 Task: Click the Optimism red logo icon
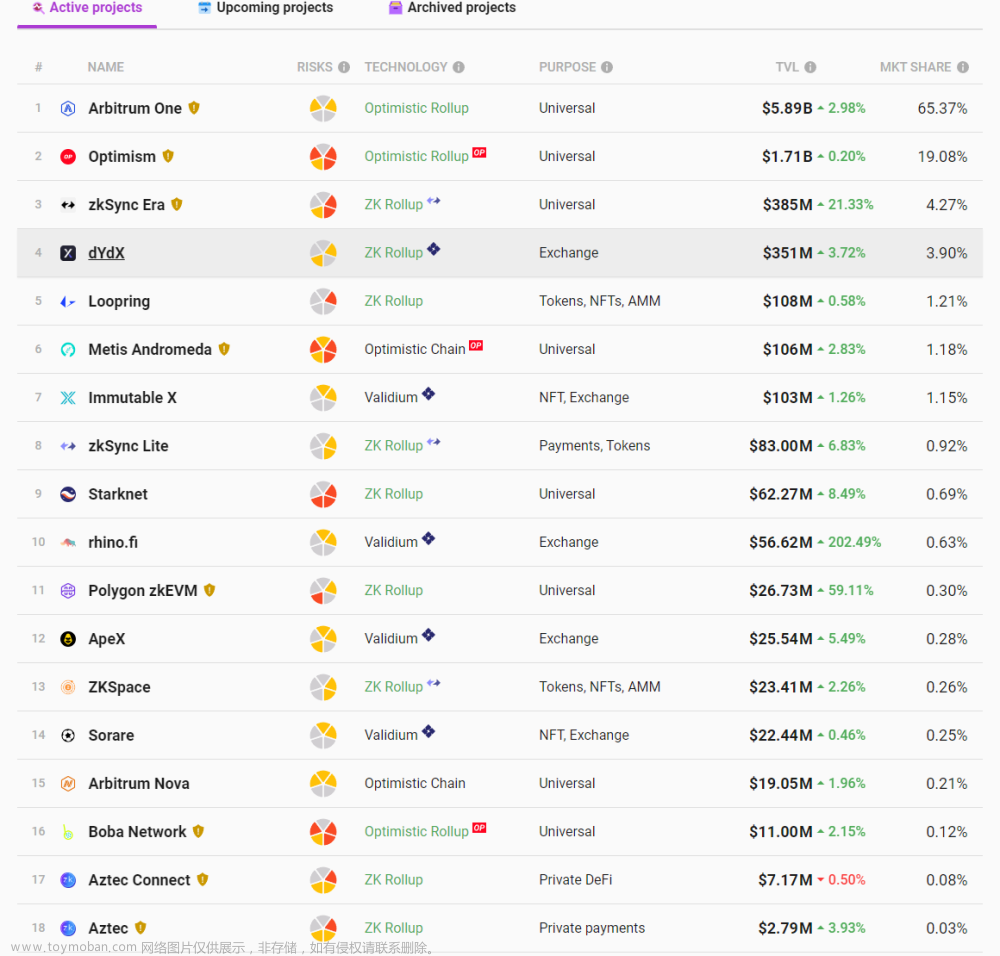[x=68, y=157]
